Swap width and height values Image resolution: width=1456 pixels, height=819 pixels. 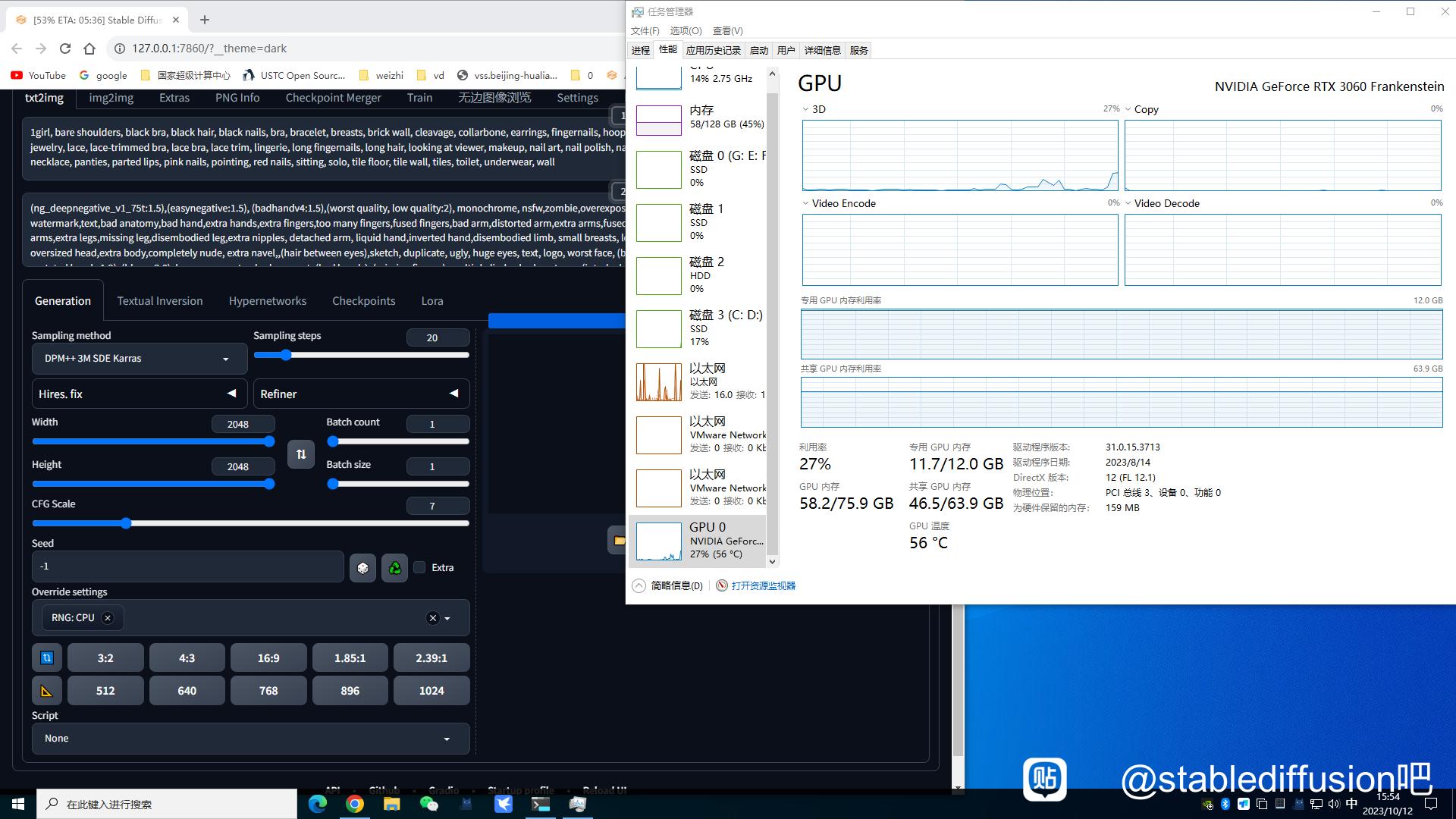click(301, 453)
